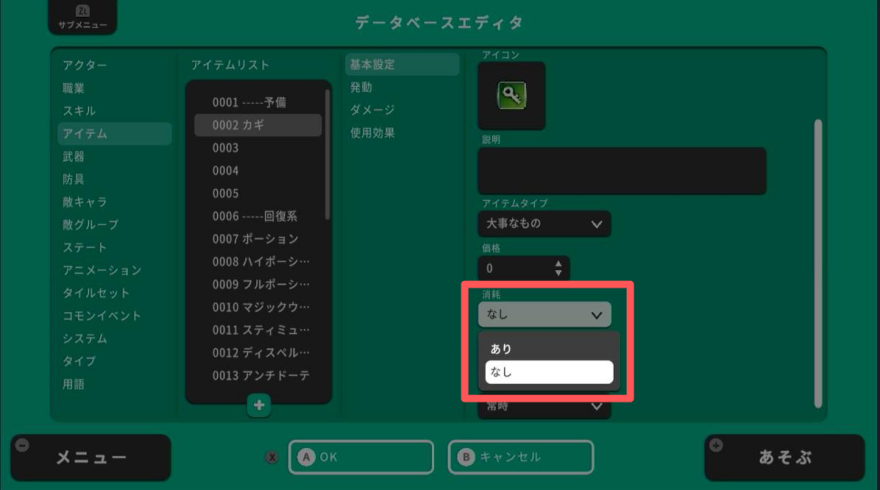880x490 pixels.
Task: Decrease the 価格 value with down arrow
Action: click(558, 273)
